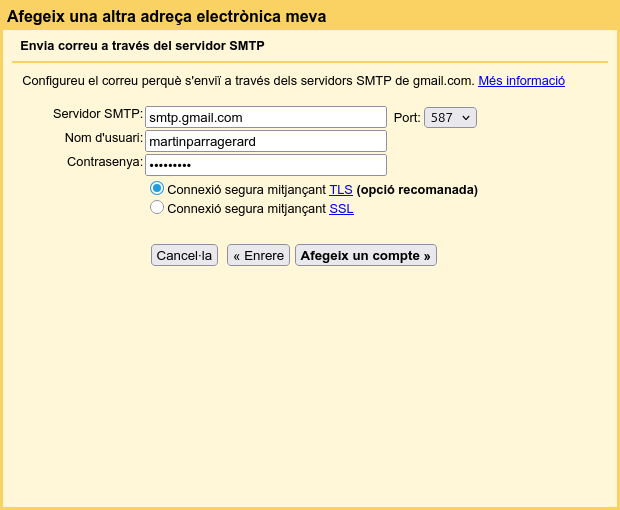This screenshot has height=510, width=620.
Task: Click 'Connexió segura mitjançant' text beside SSL
Action: pos(246,209)
